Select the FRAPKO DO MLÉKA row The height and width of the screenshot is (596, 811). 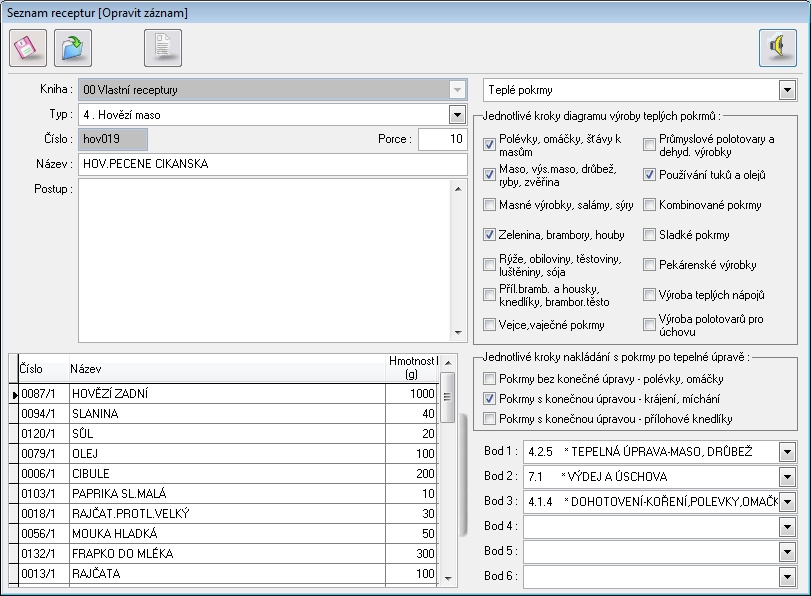click(223, 554)
